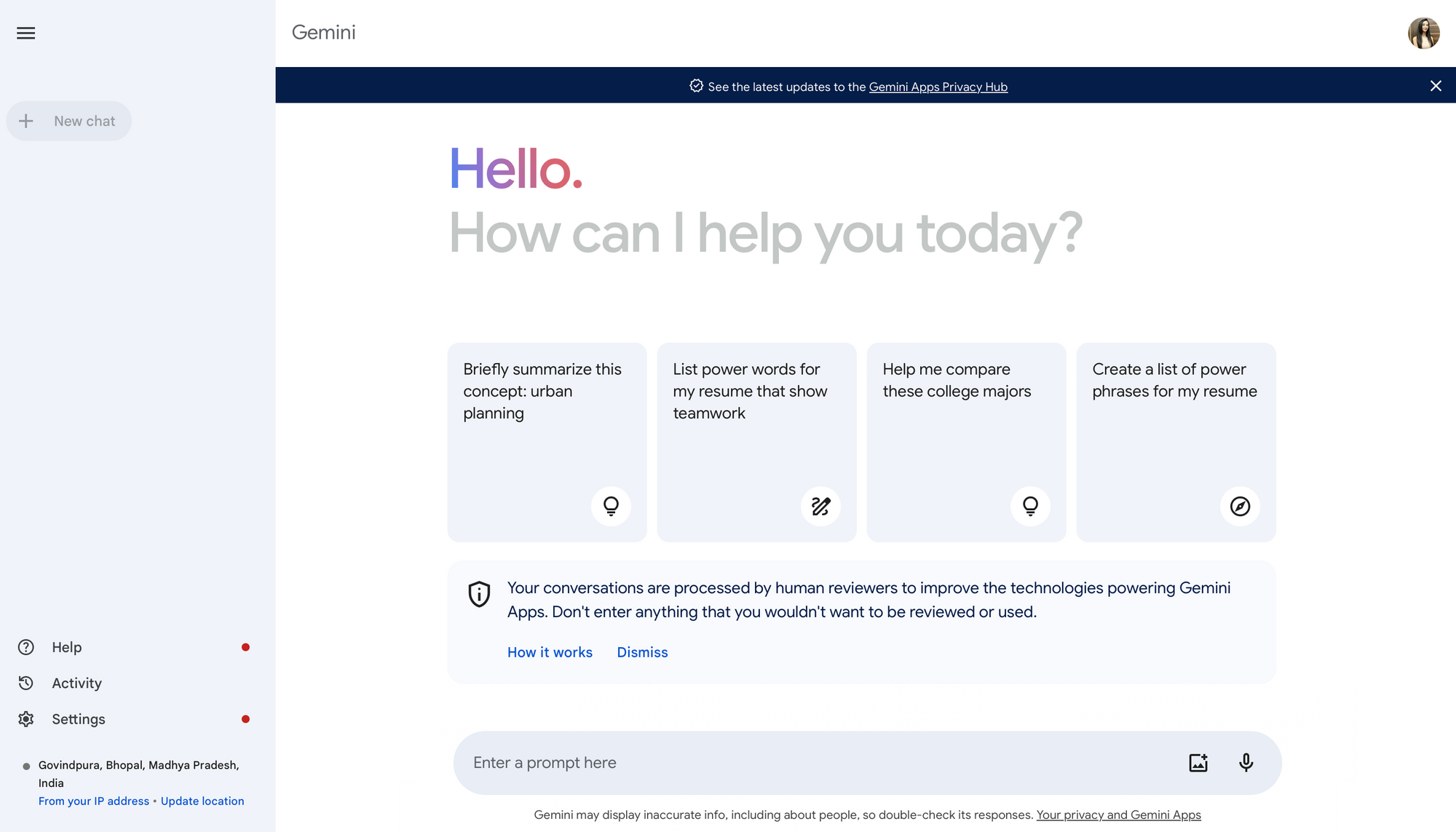Open Settings from the sidebar
The height and width of the screenshot is (832, 1456).
pos(77,718)
